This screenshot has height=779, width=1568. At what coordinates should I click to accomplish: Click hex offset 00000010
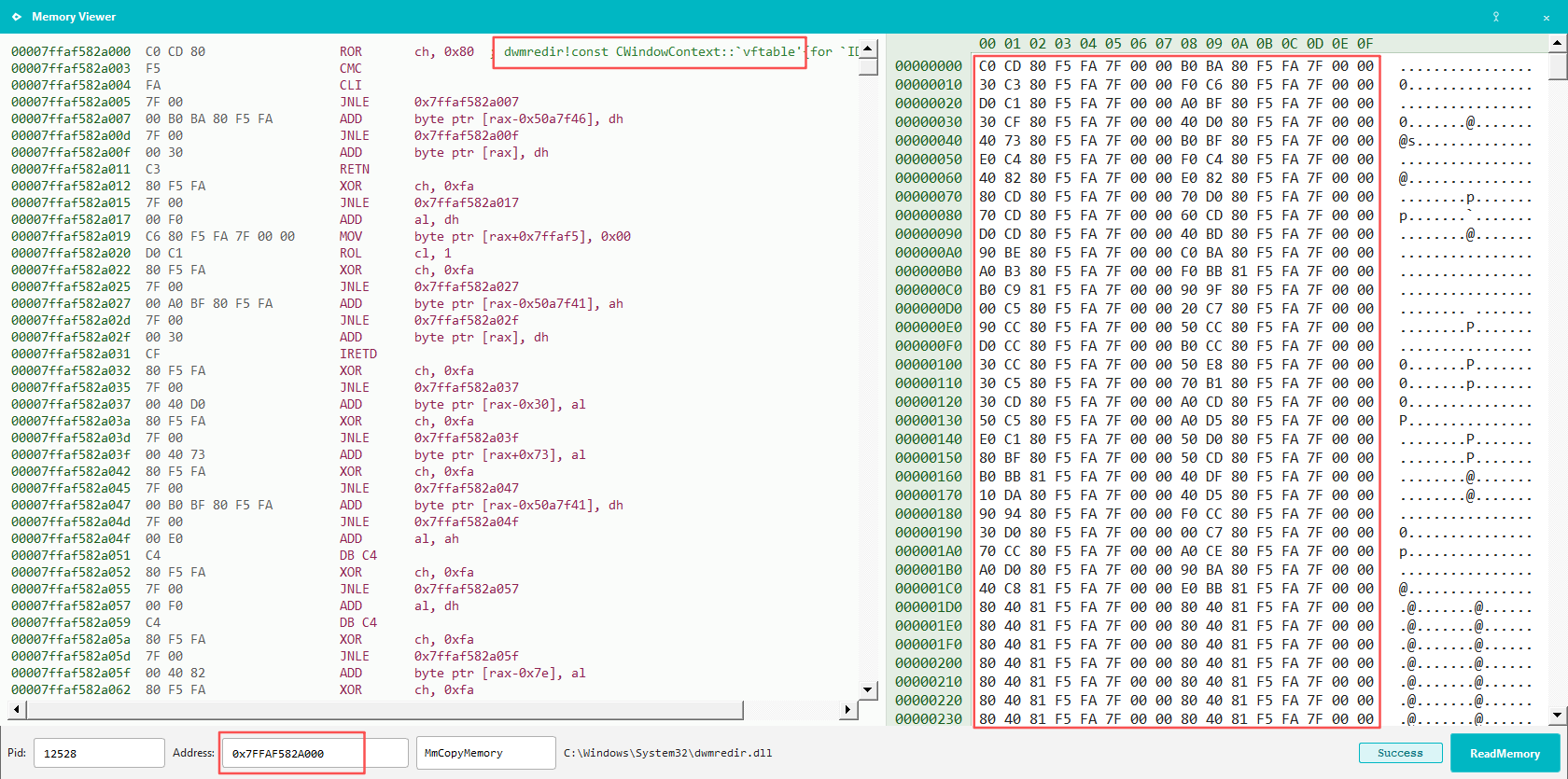[929, 85]
